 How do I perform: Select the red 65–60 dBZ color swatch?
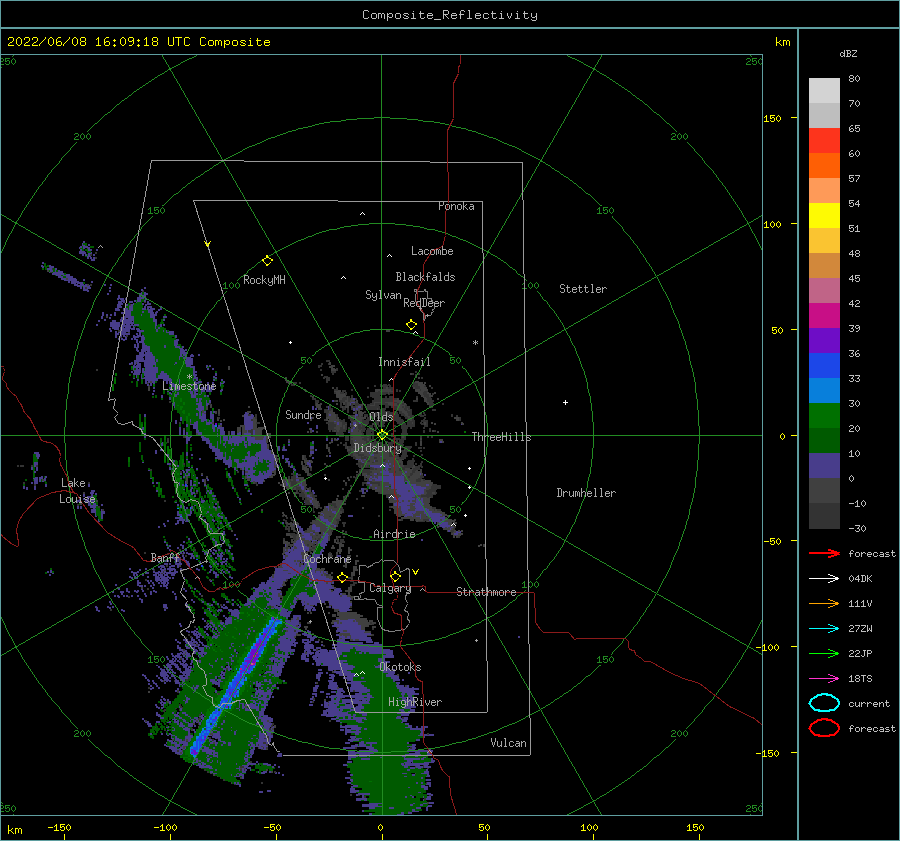[824, 141]
